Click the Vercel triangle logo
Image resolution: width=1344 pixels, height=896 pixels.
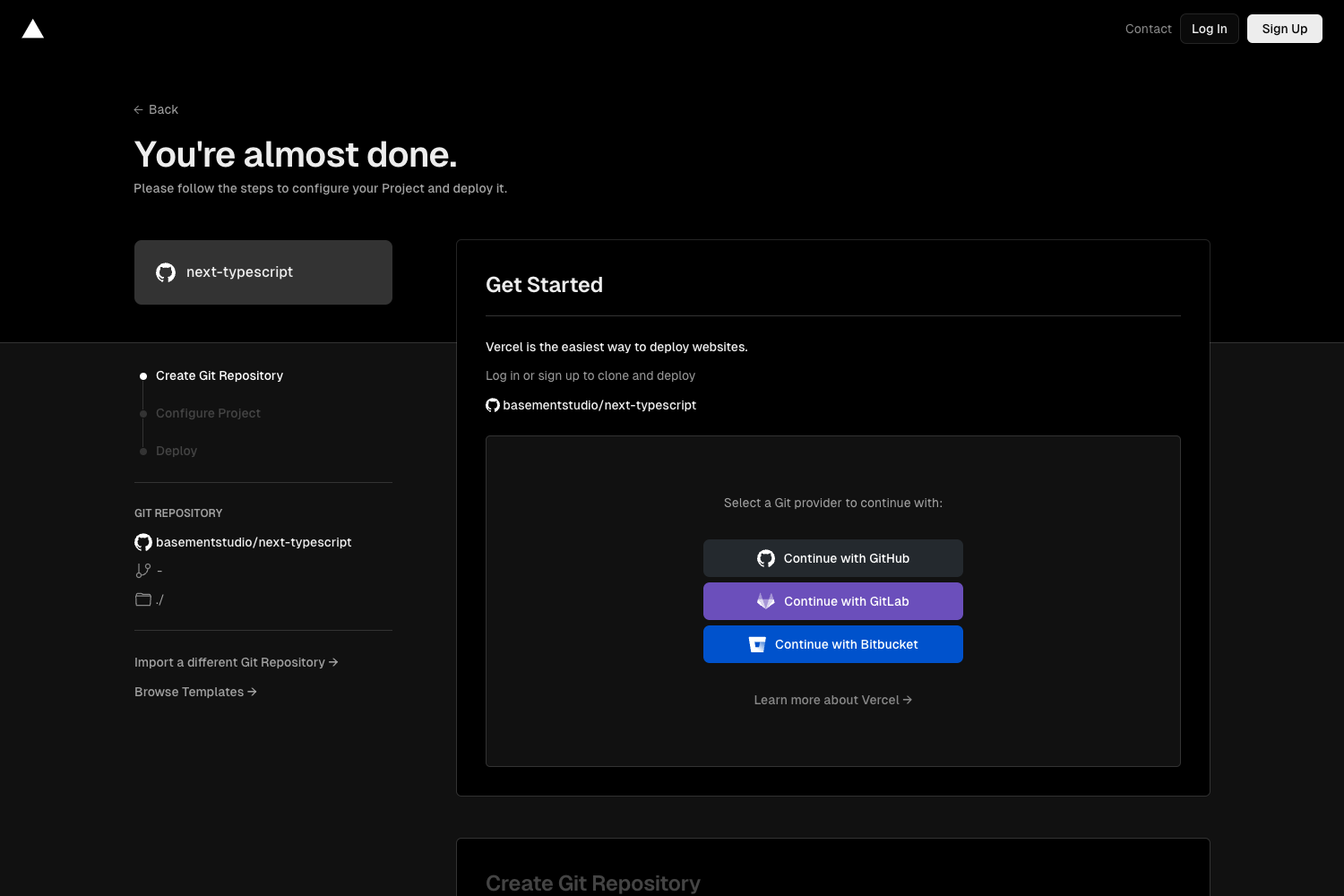click(x=32, y=28)
